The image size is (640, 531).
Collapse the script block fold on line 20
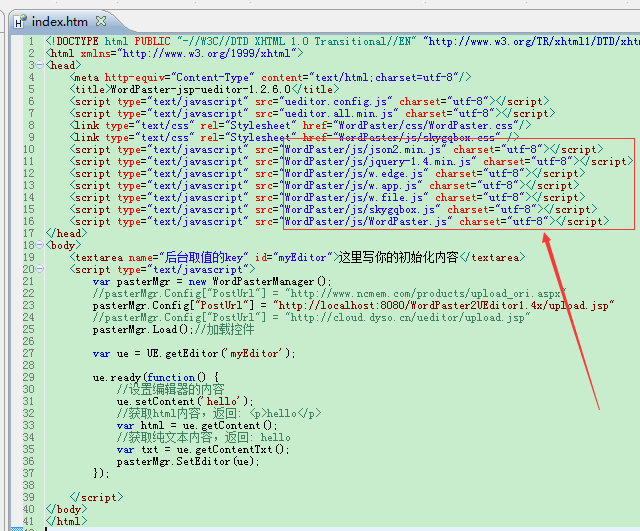click(x=40, y=269)
